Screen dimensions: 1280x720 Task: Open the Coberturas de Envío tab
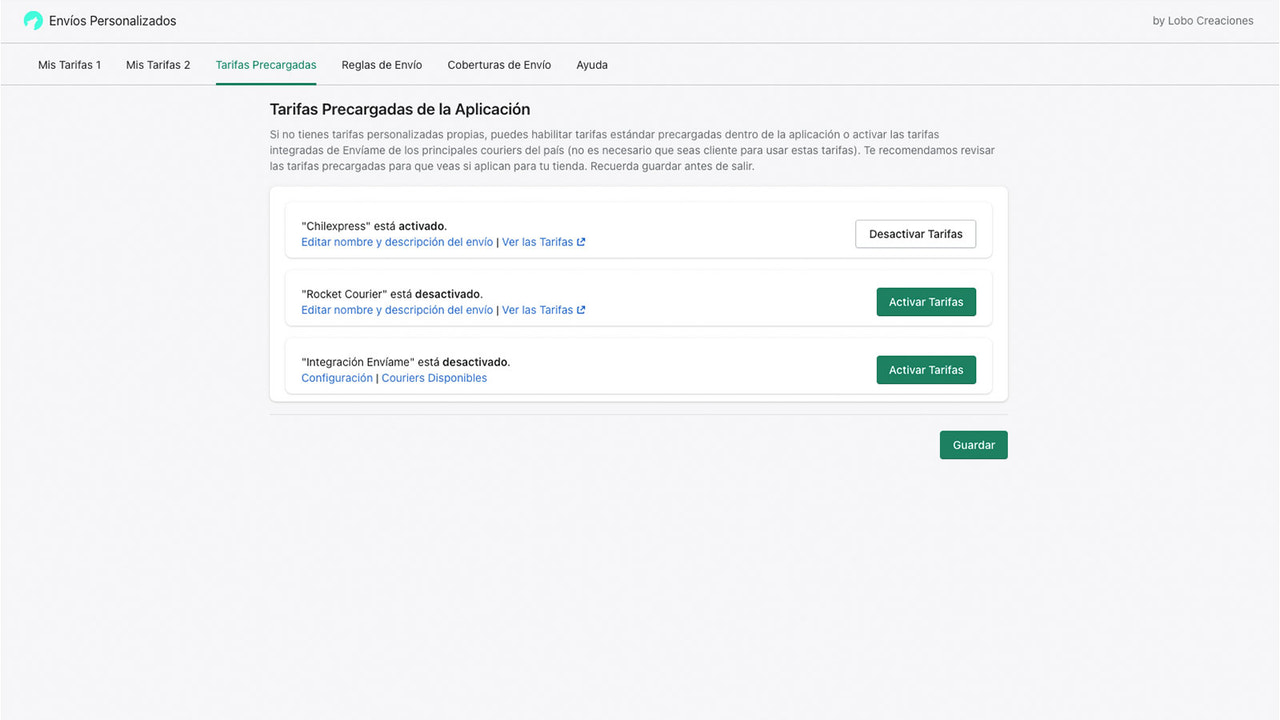[x=499, y=64]
